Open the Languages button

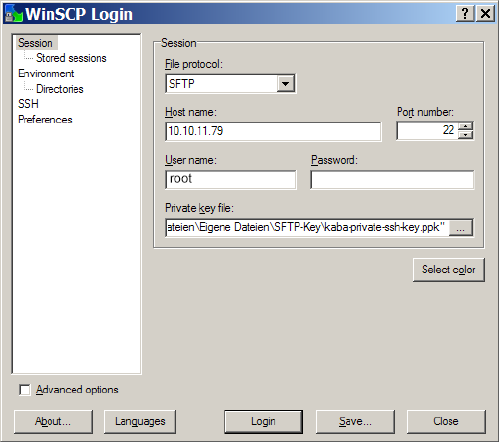pyautogui.click(x=140, y=421)
